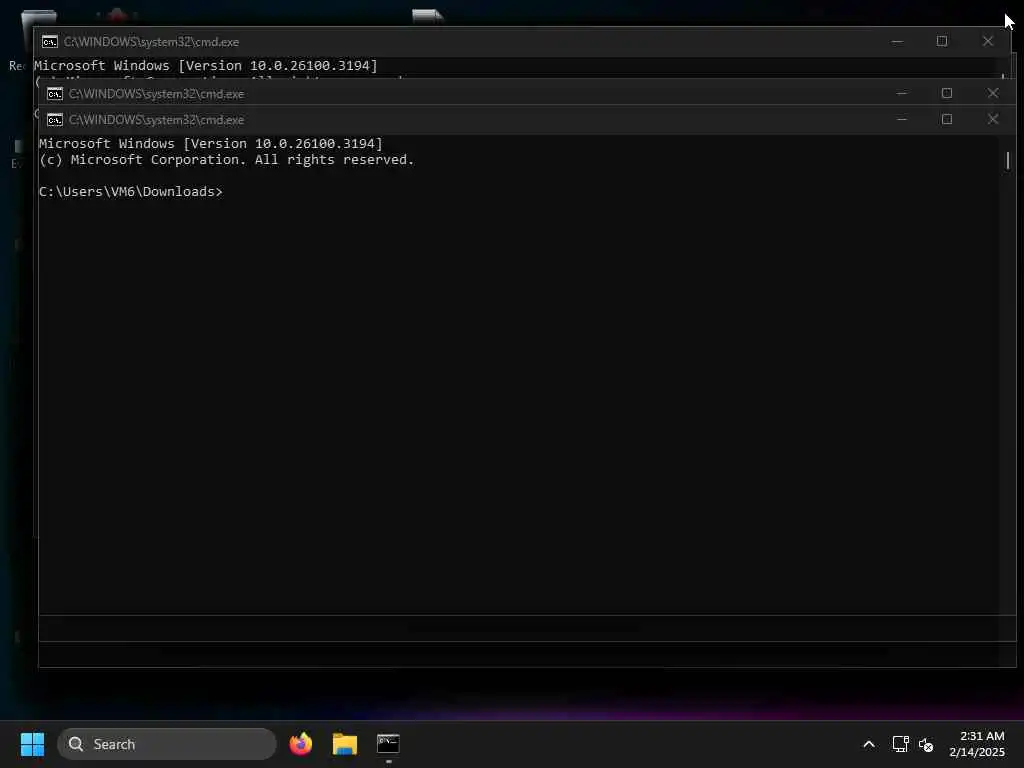1024x768 pixels.
Task: Click the front window's Microsoft Windows version line
Action: tap(211, 144)
